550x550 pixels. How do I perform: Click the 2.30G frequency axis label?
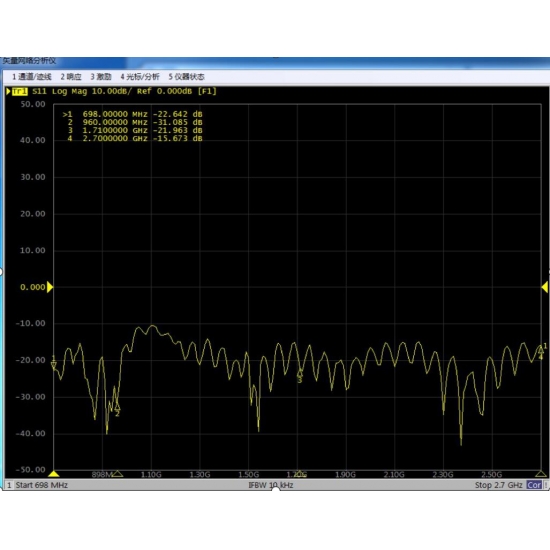(443, 475)
